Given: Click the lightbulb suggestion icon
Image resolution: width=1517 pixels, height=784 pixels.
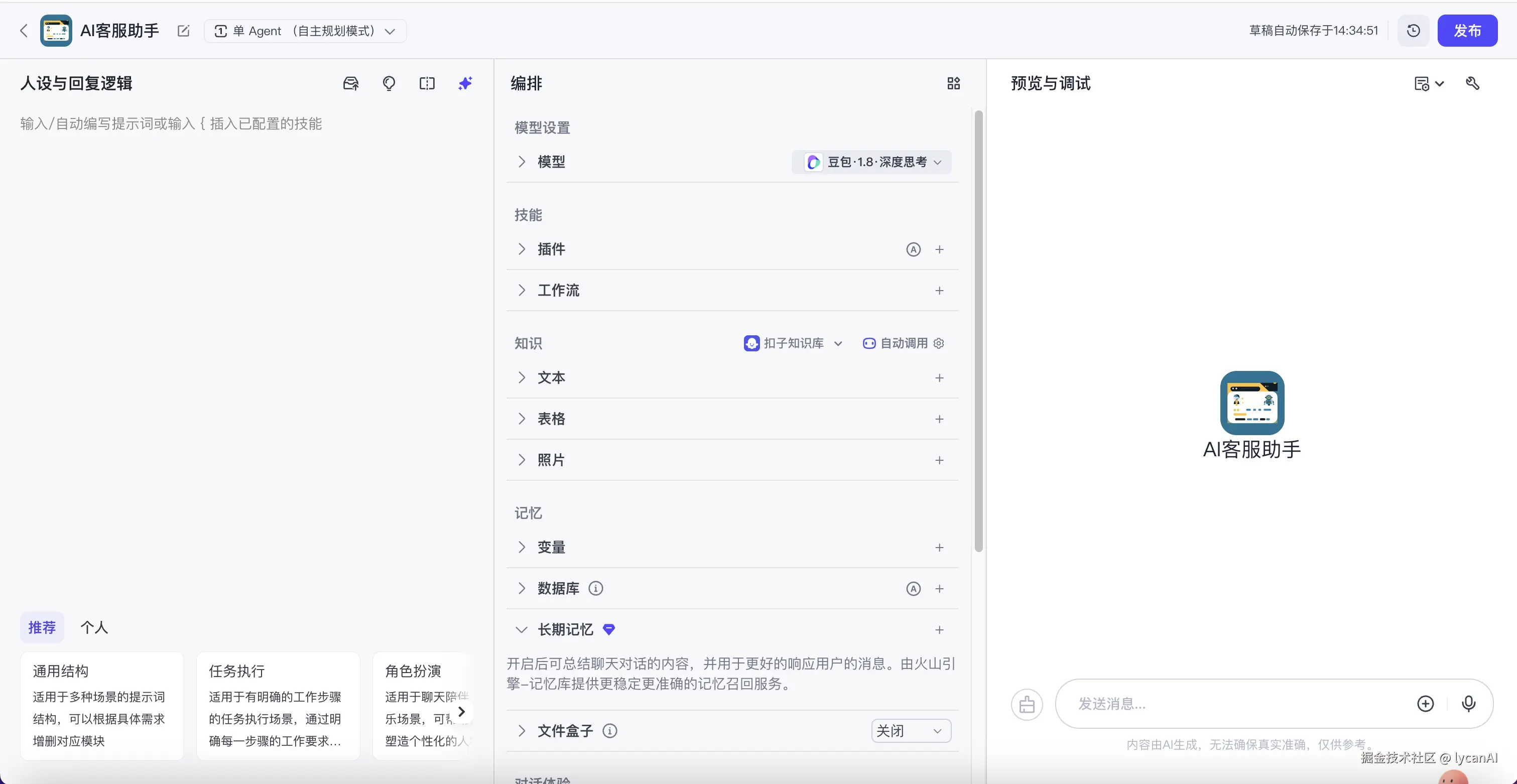Looking at the screenshot, I should pyautogui.click(x=389, y=84).
